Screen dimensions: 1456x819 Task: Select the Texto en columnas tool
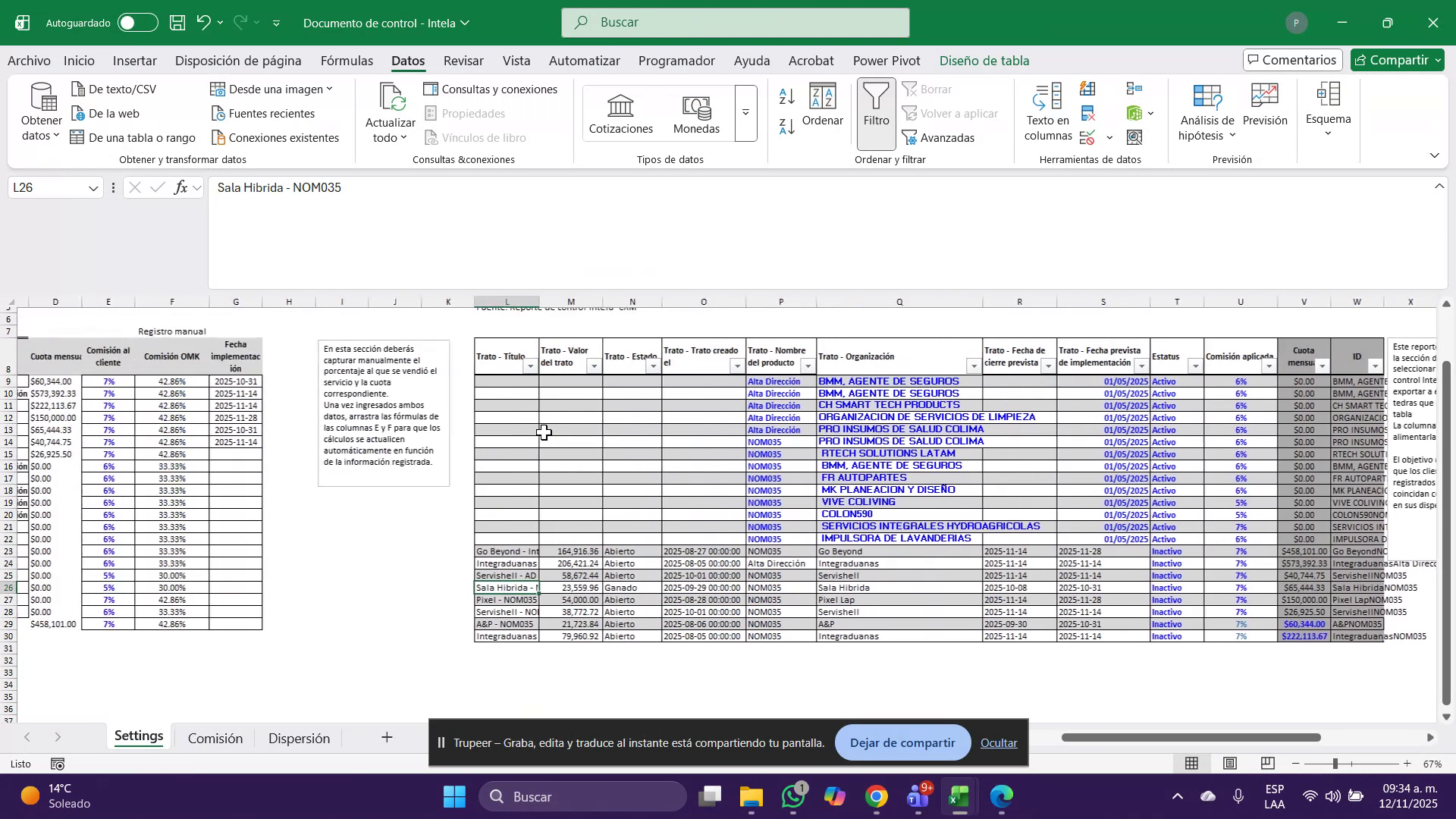pyautogui.click(x=1047, y=111)
